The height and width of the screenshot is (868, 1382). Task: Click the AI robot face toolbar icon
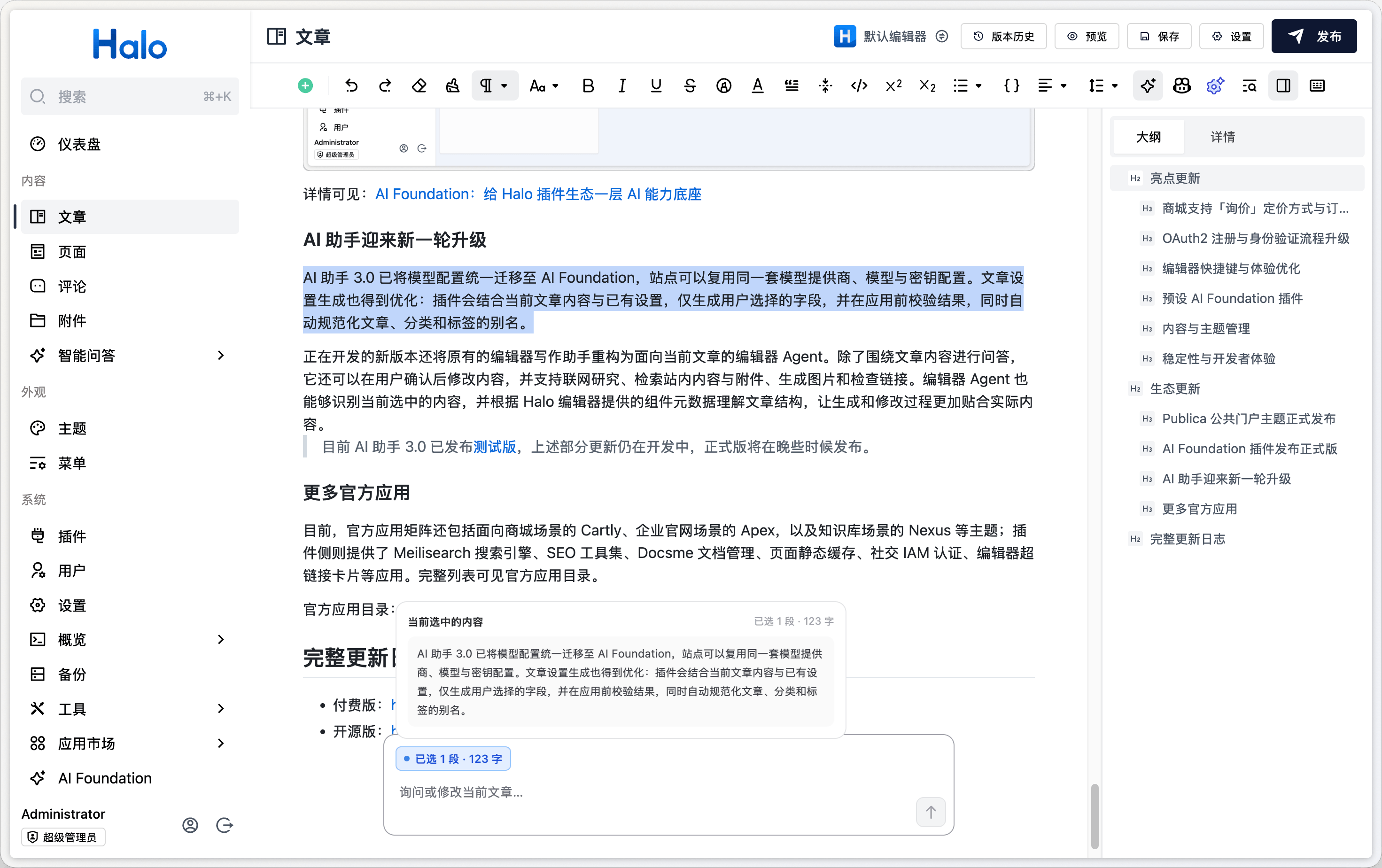1182,86
